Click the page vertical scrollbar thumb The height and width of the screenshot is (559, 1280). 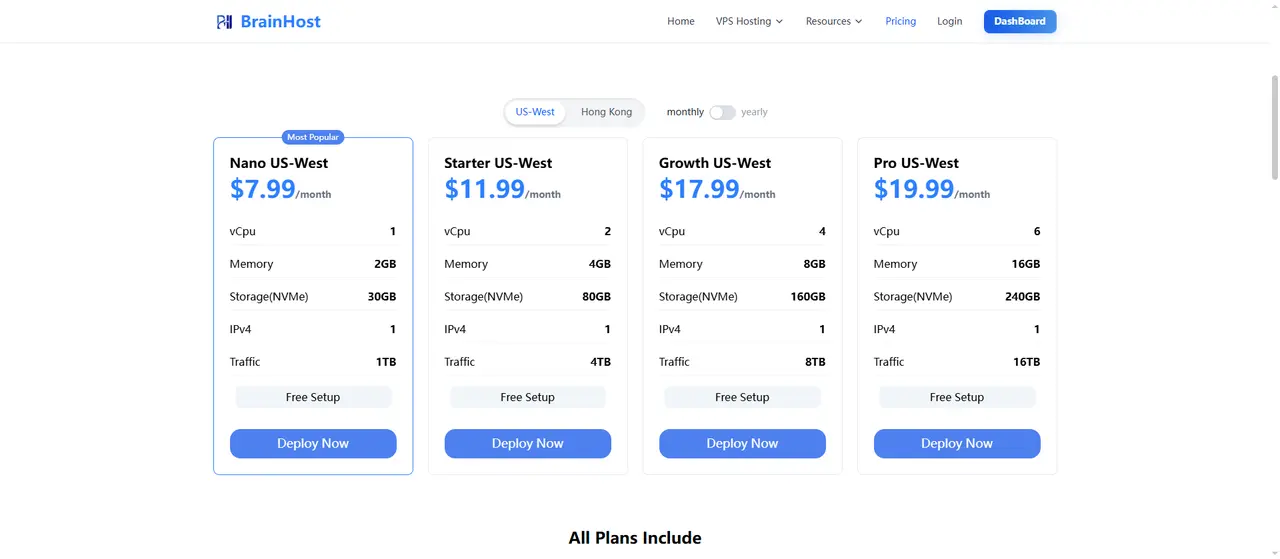(1274, 127)
